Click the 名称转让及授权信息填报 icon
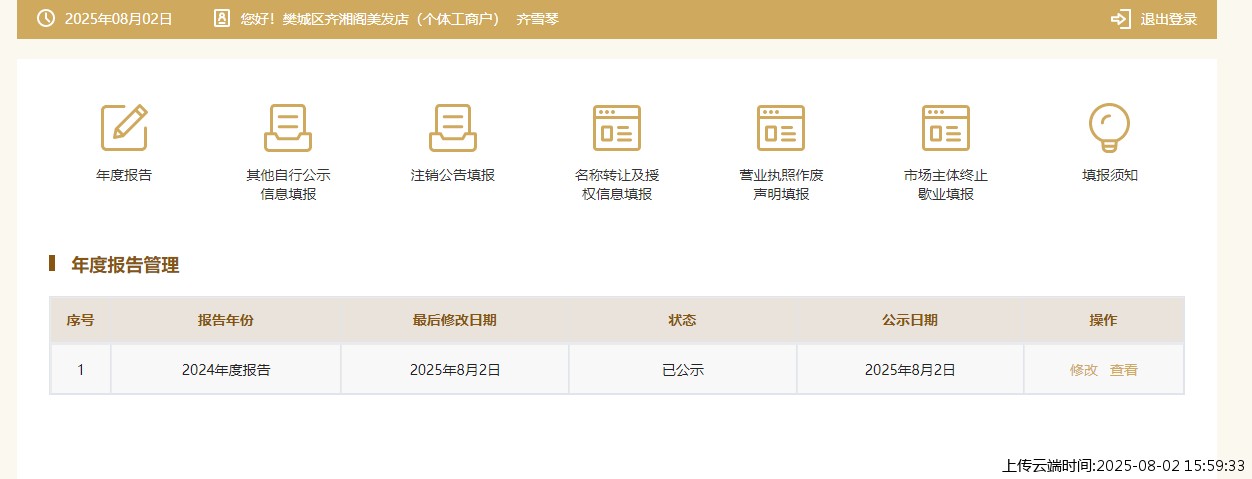 point(617,127)
